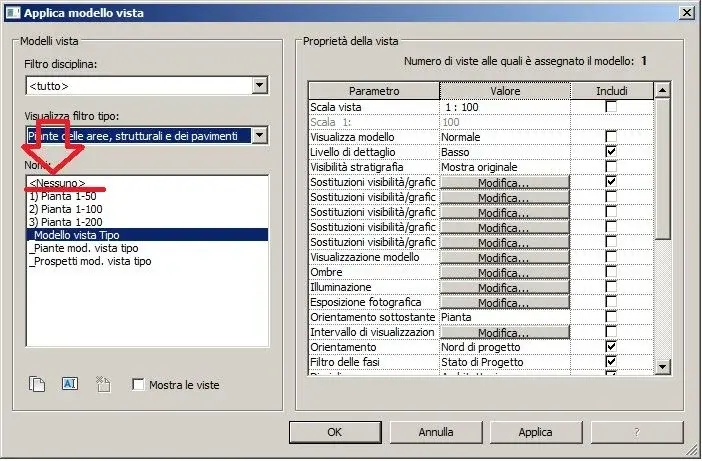Check Includi for Orientamento sottostante
This screenshot has width=702, height=461.
click(611, 317)
